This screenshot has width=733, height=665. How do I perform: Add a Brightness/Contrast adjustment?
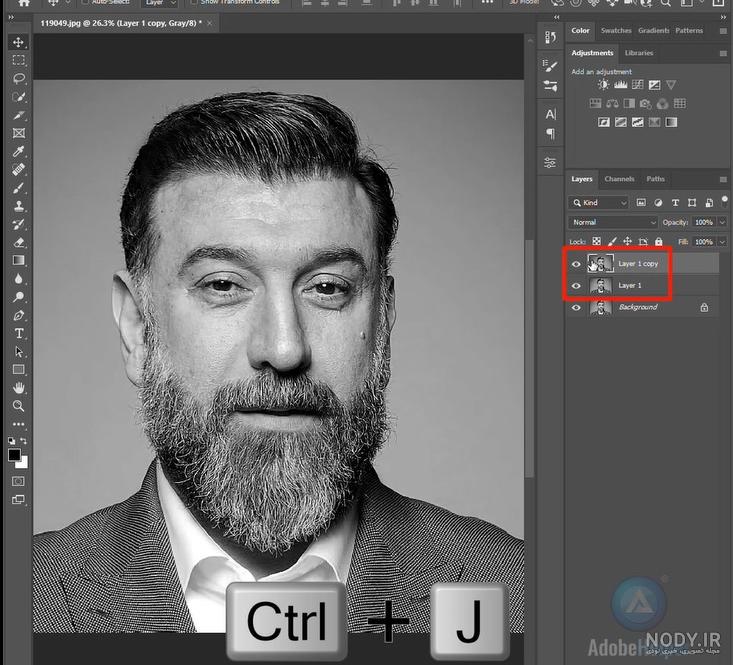click(603, 85)
